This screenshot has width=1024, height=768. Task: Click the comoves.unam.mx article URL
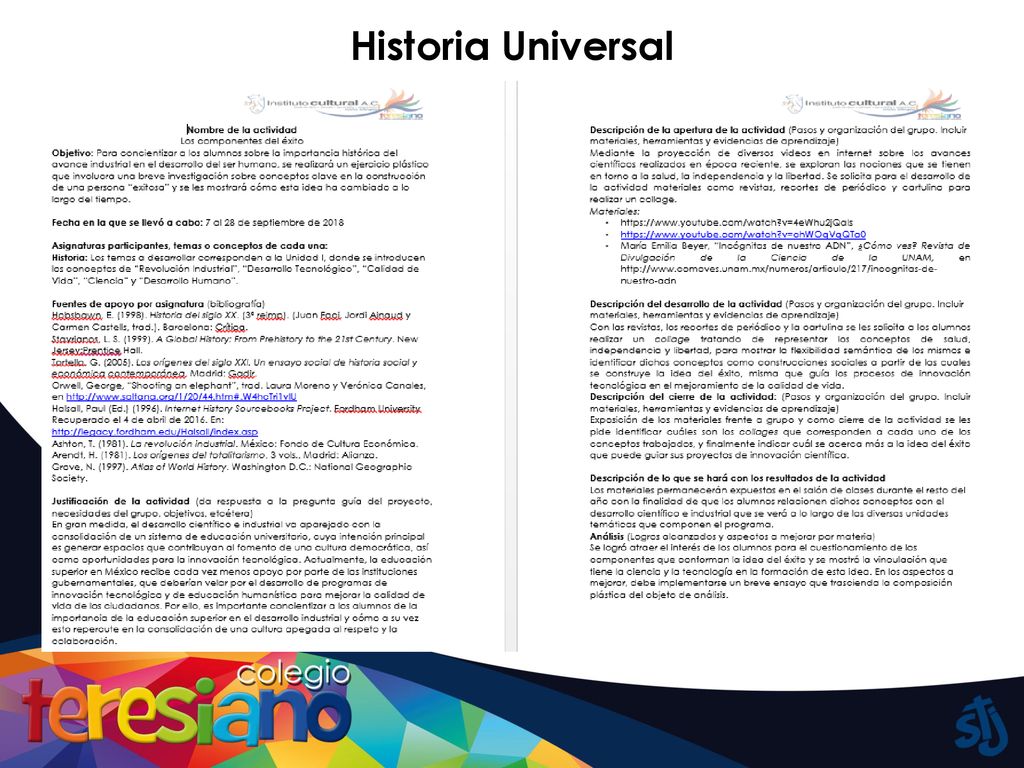click(778, 275)
